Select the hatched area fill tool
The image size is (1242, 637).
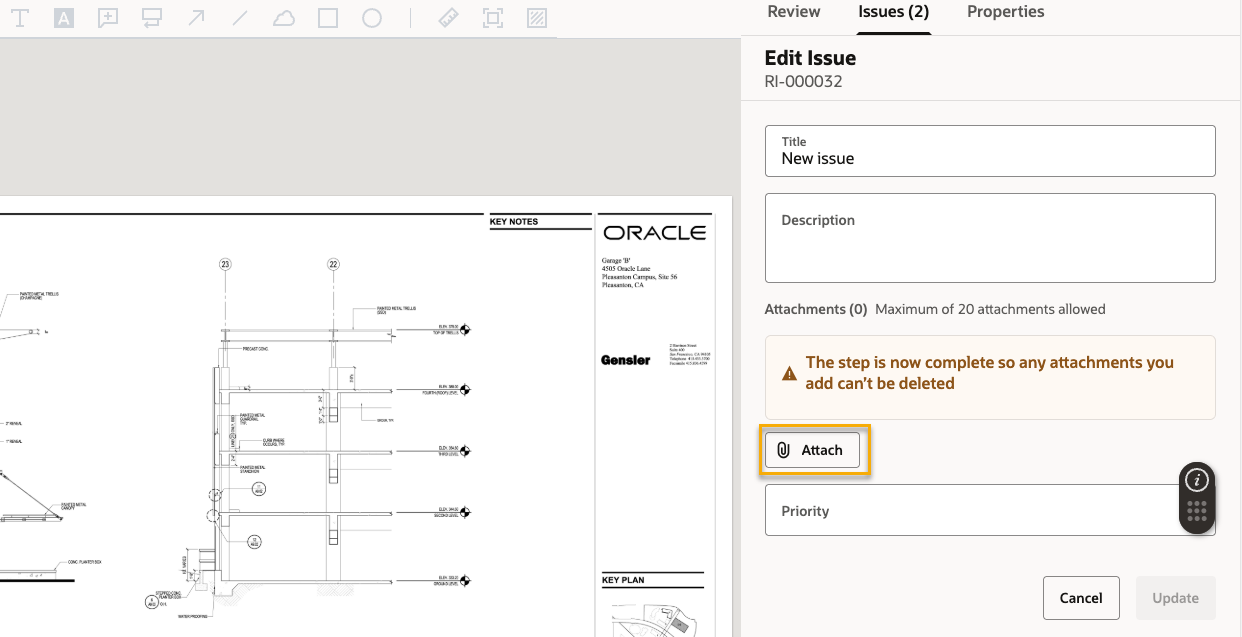click(x=537, y=18)
